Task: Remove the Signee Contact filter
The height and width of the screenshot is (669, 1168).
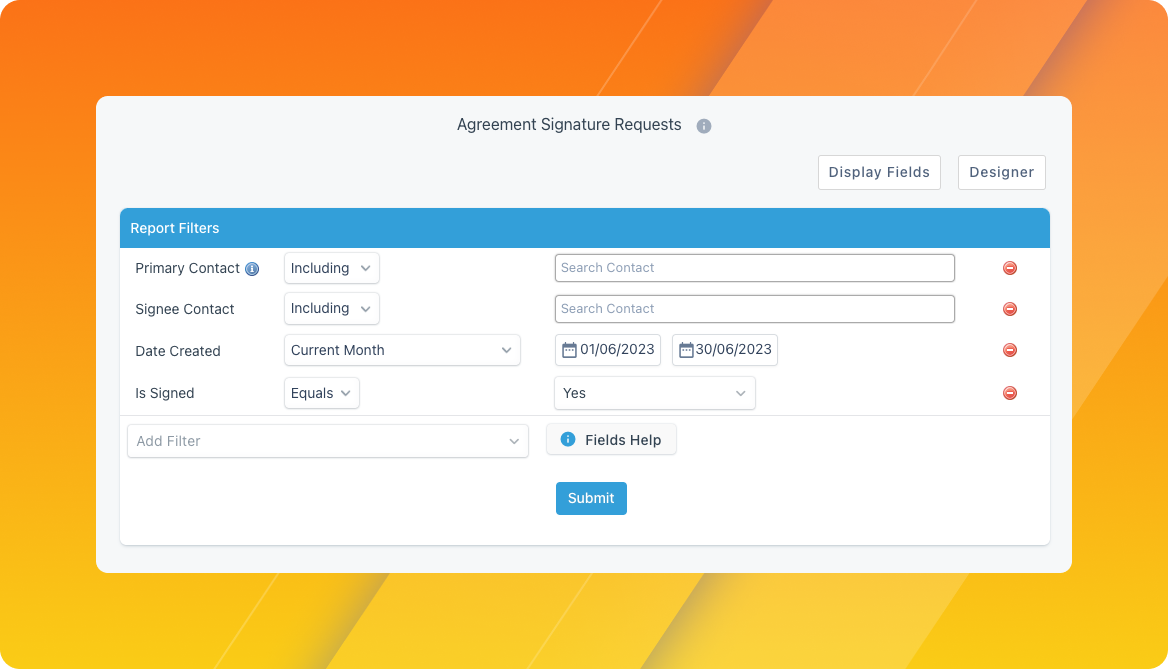Action: 1010,309
